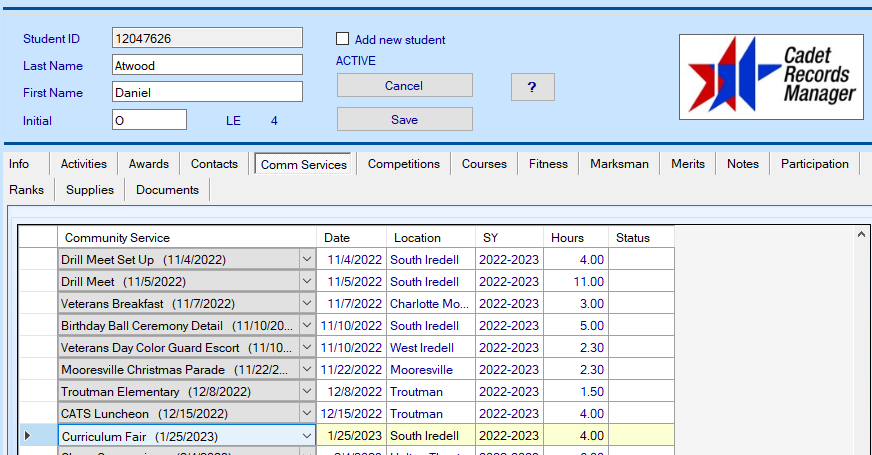The height and width of the screenshot is (455, 872).
Task: Click the scrollbar up arrow
Action: click(862, 234)
